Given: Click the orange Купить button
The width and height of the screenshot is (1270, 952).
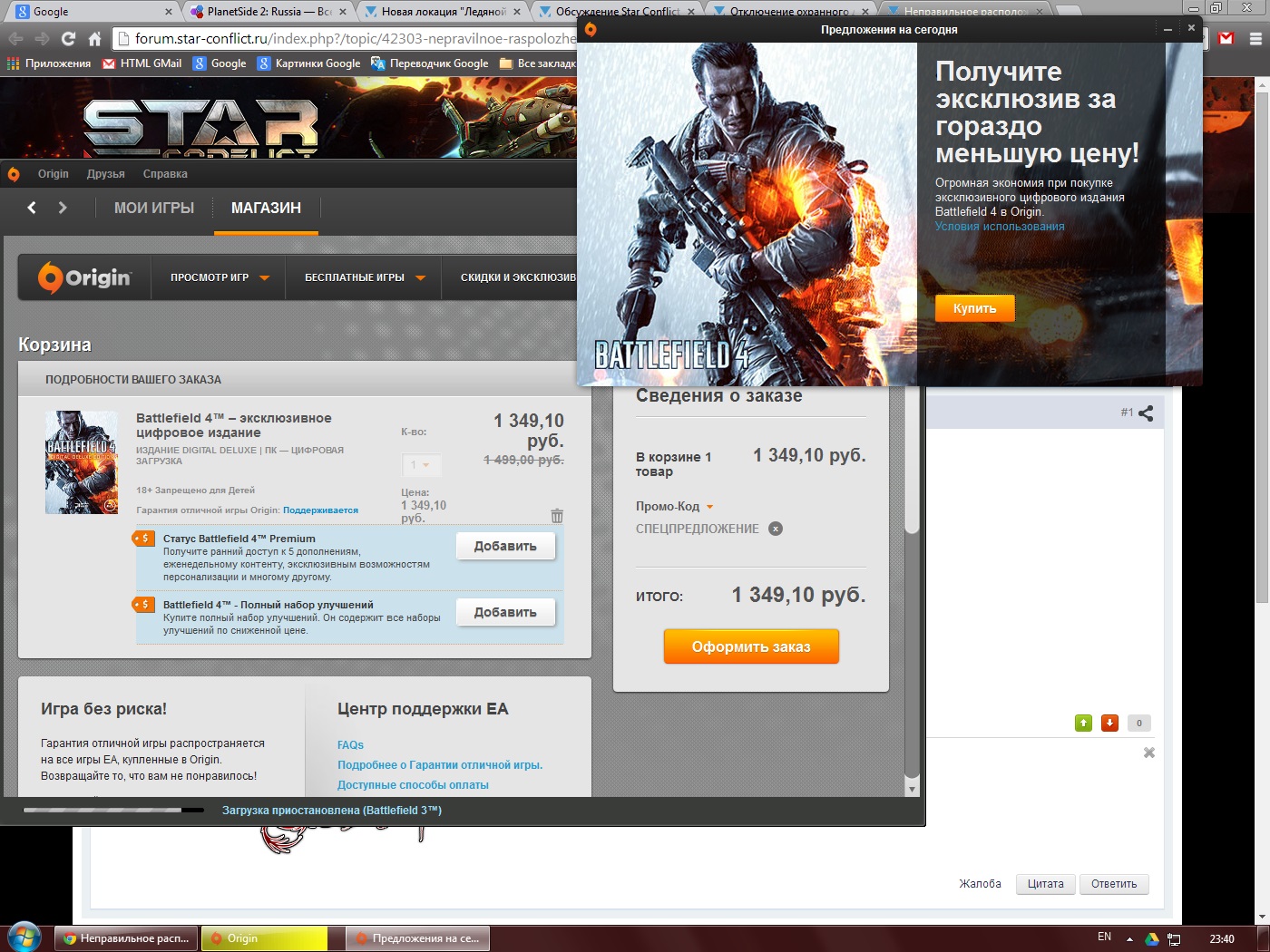Looking at the screenshot, I should coord(975,308).
